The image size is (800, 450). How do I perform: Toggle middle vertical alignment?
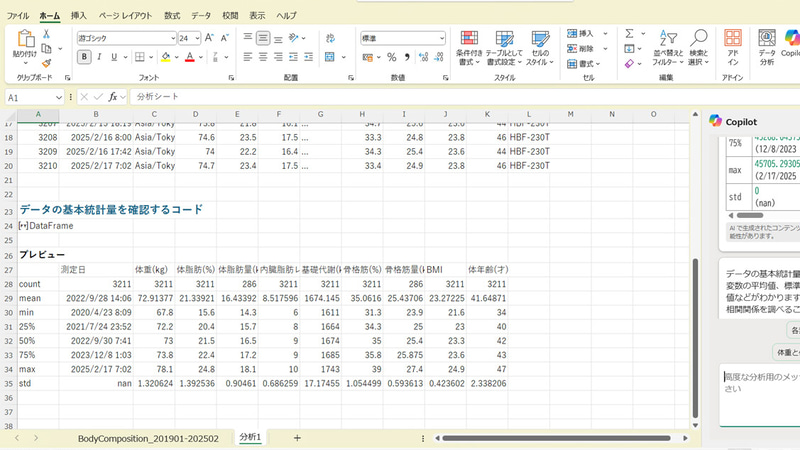tap(263, 38)
